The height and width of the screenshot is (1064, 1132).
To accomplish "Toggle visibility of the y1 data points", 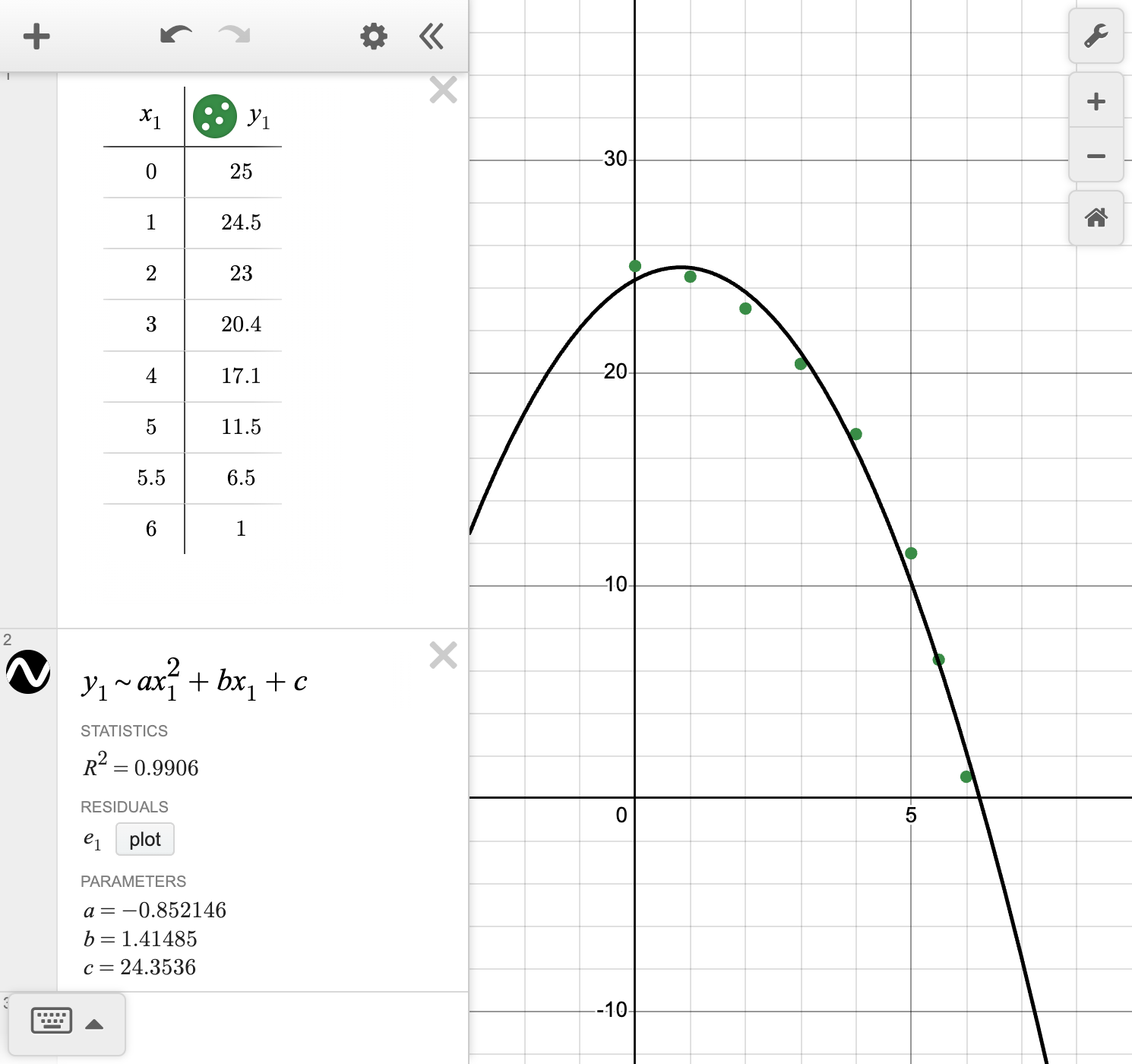I will 215,117.
